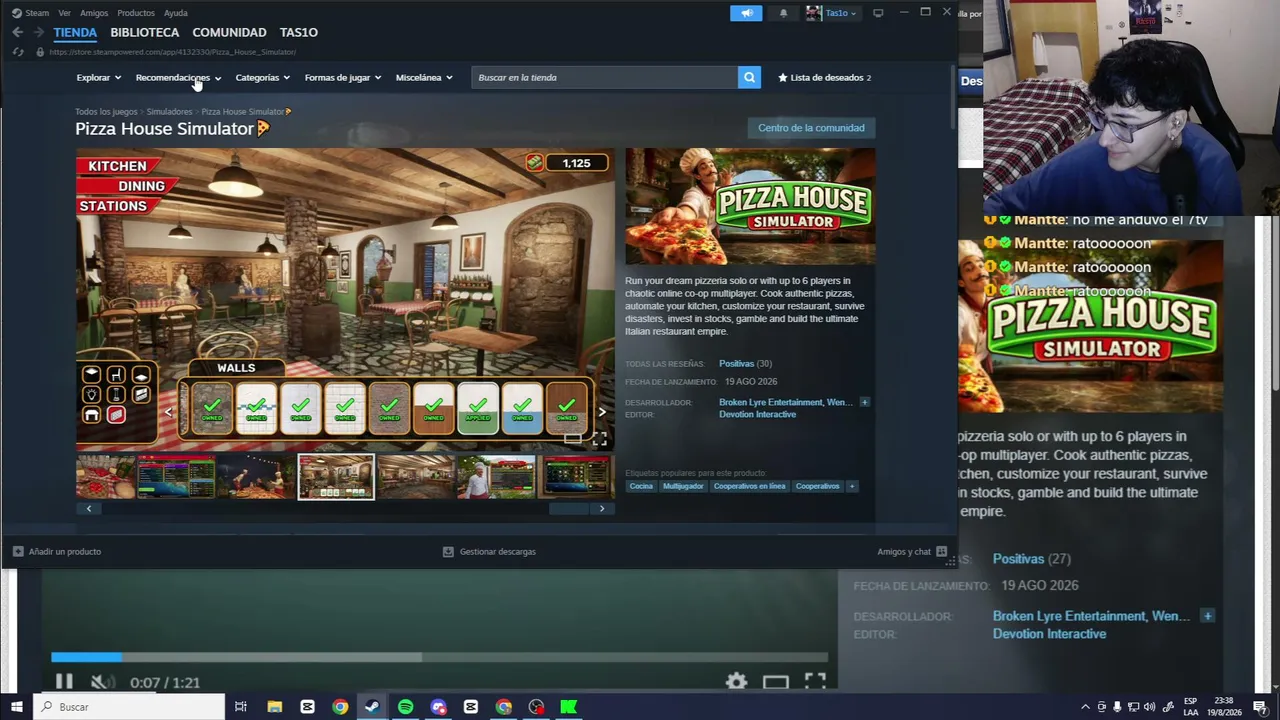1280x720 pixels.
Task: Open Task View on the taskbar
Action: (241, 707)
